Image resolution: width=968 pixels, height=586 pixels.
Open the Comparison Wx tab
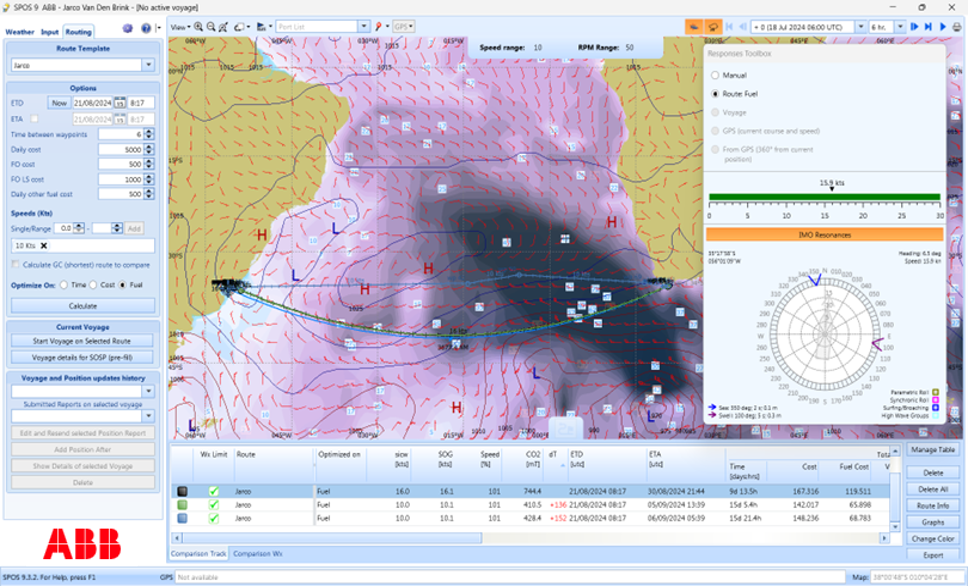coord(257,554)
